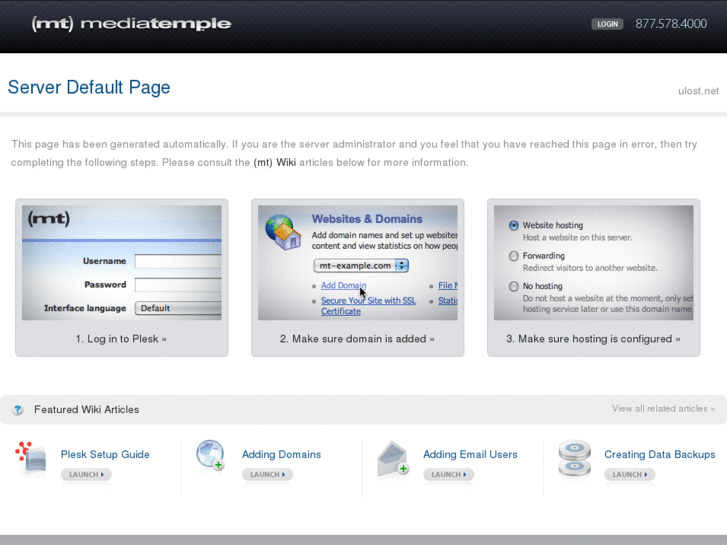
Task: Open the Creating Data Backups article link
Action: pyautogui.click(x=660, y=455)
